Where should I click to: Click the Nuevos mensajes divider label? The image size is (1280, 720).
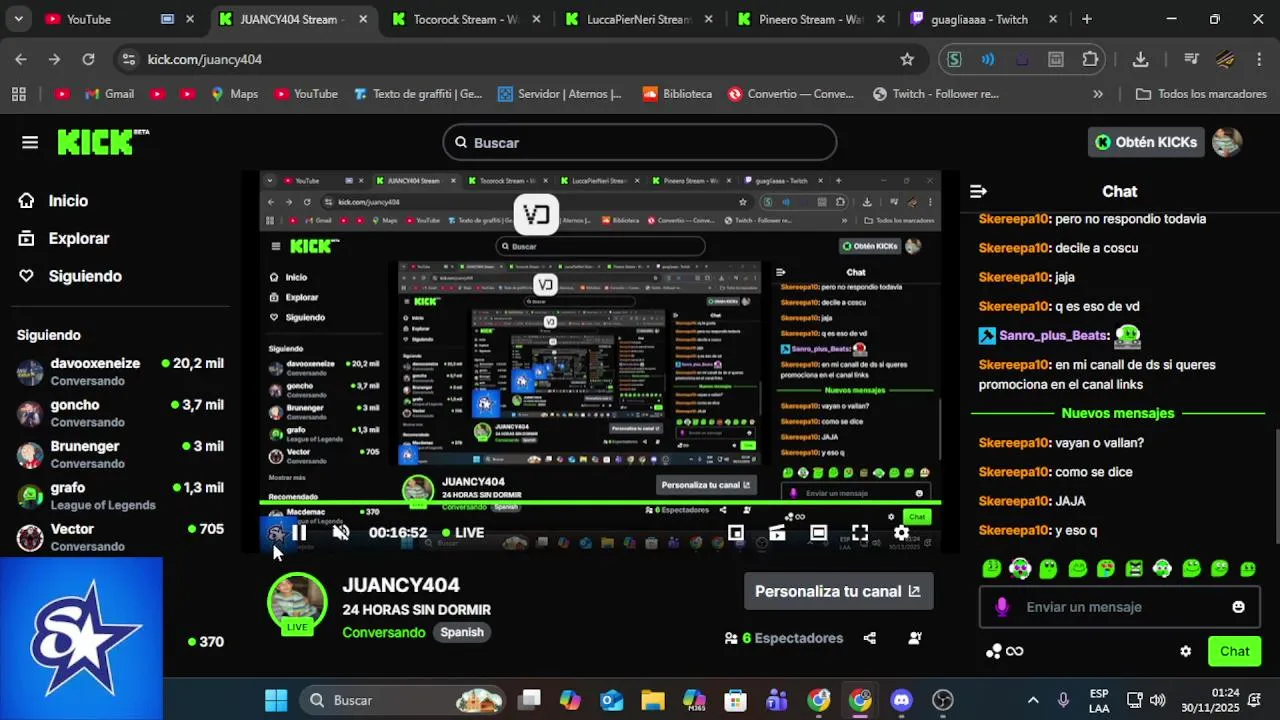point(1118,413)
